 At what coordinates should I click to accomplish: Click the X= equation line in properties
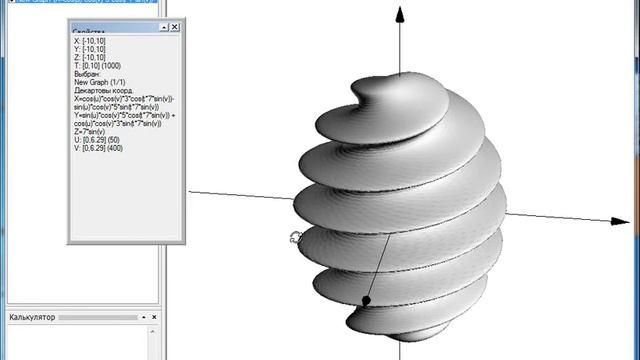(124, 103)
